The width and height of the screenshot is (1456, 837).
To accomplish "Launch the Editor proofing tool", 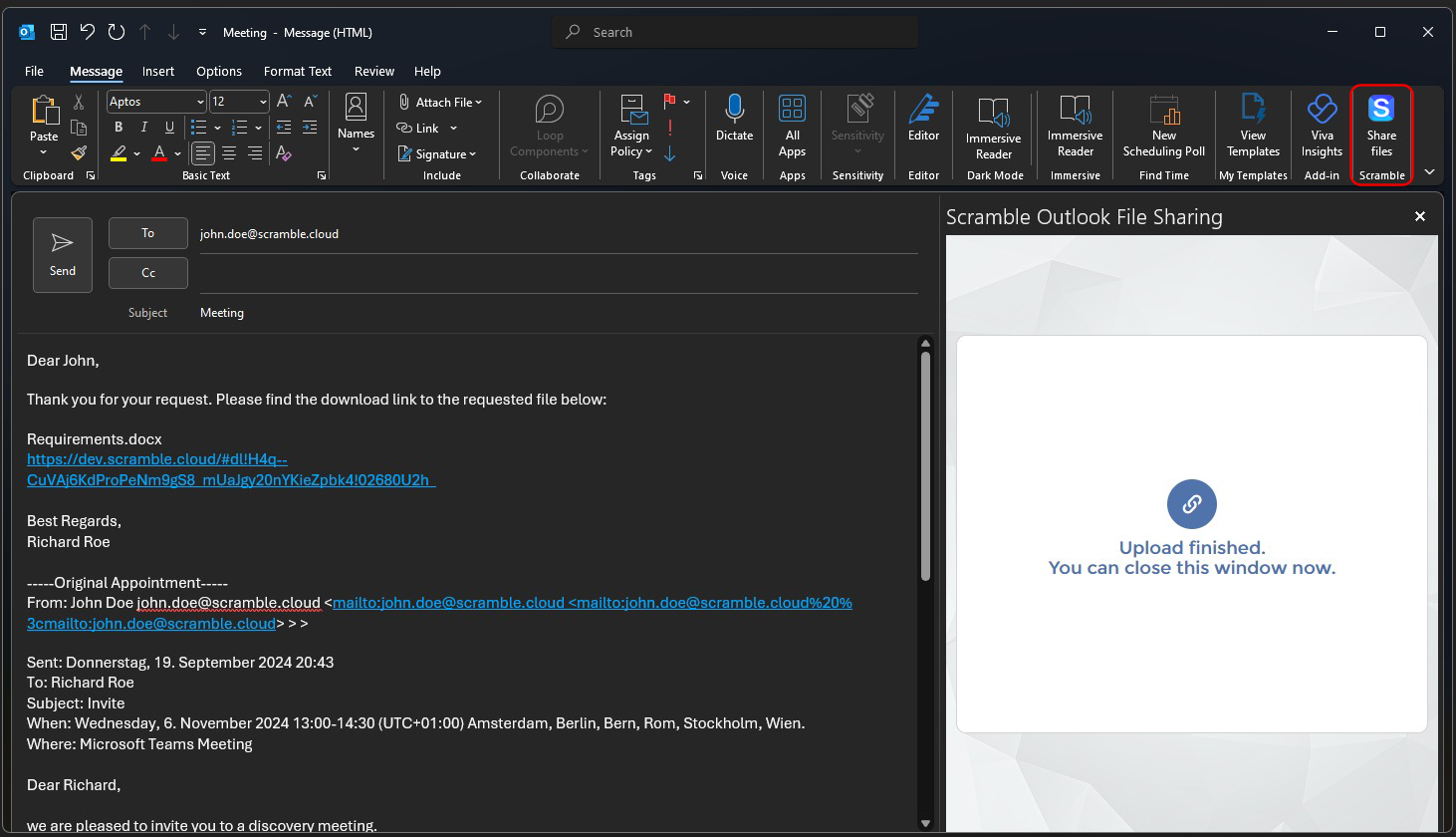I will pos(923,118).
